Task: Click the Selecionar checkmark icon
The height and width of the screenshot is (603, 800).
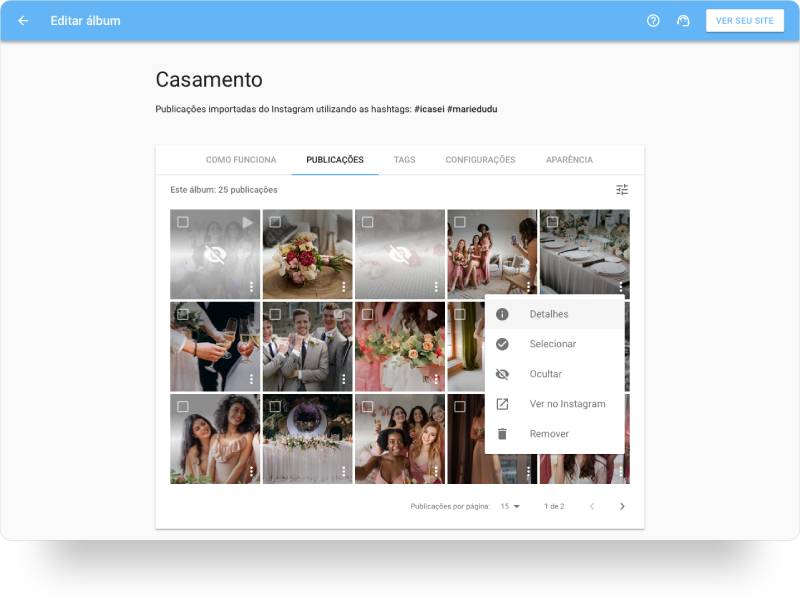Action: 502,343
